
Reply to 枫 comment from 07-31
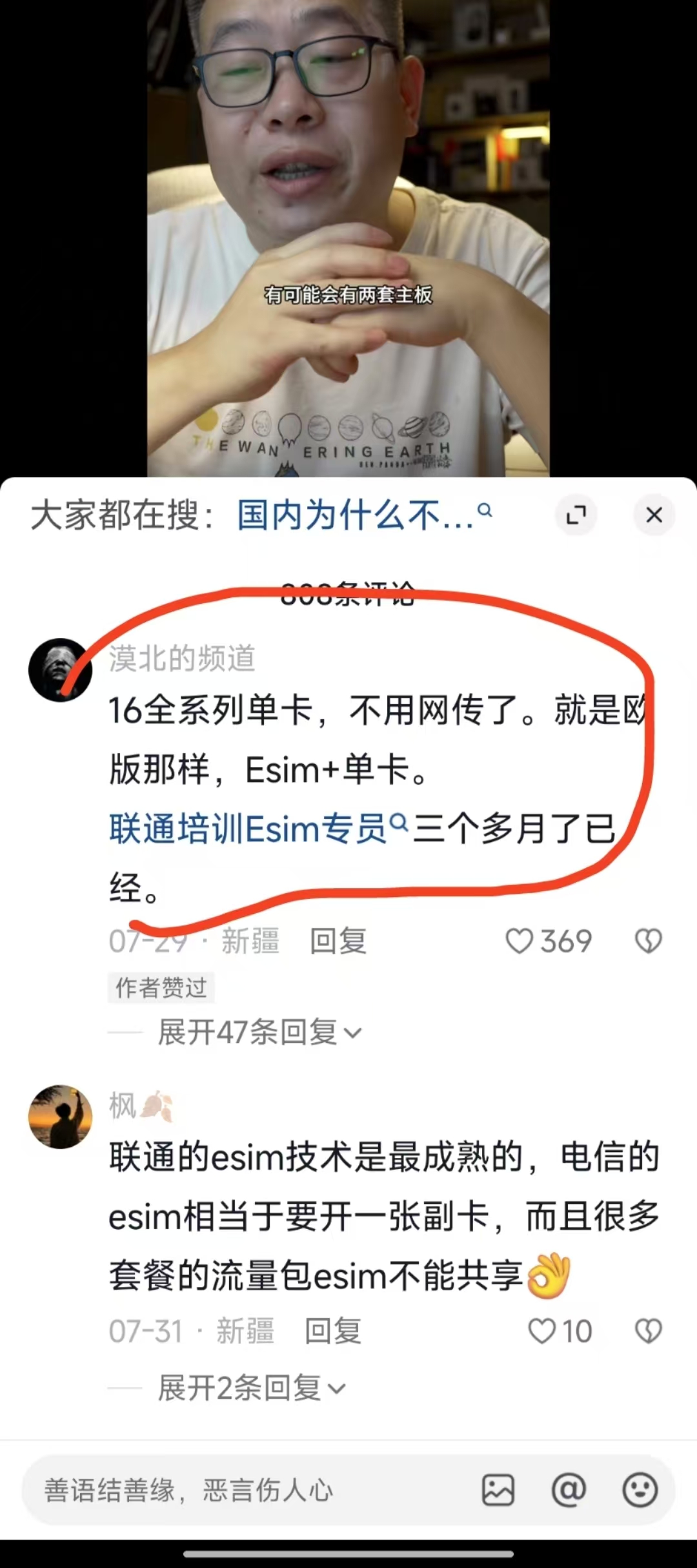click(x=333, y=1331)
